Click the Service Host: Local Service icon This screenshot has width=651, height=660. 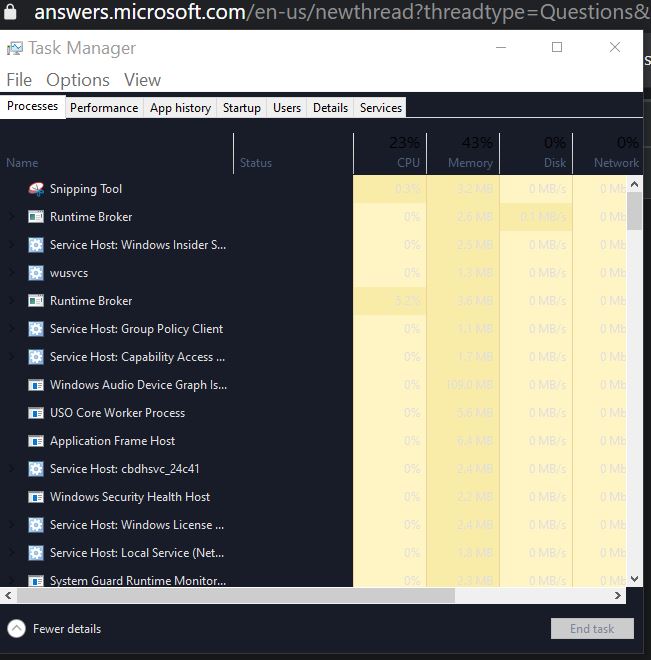pyautogui.click(x=36, y=553)
